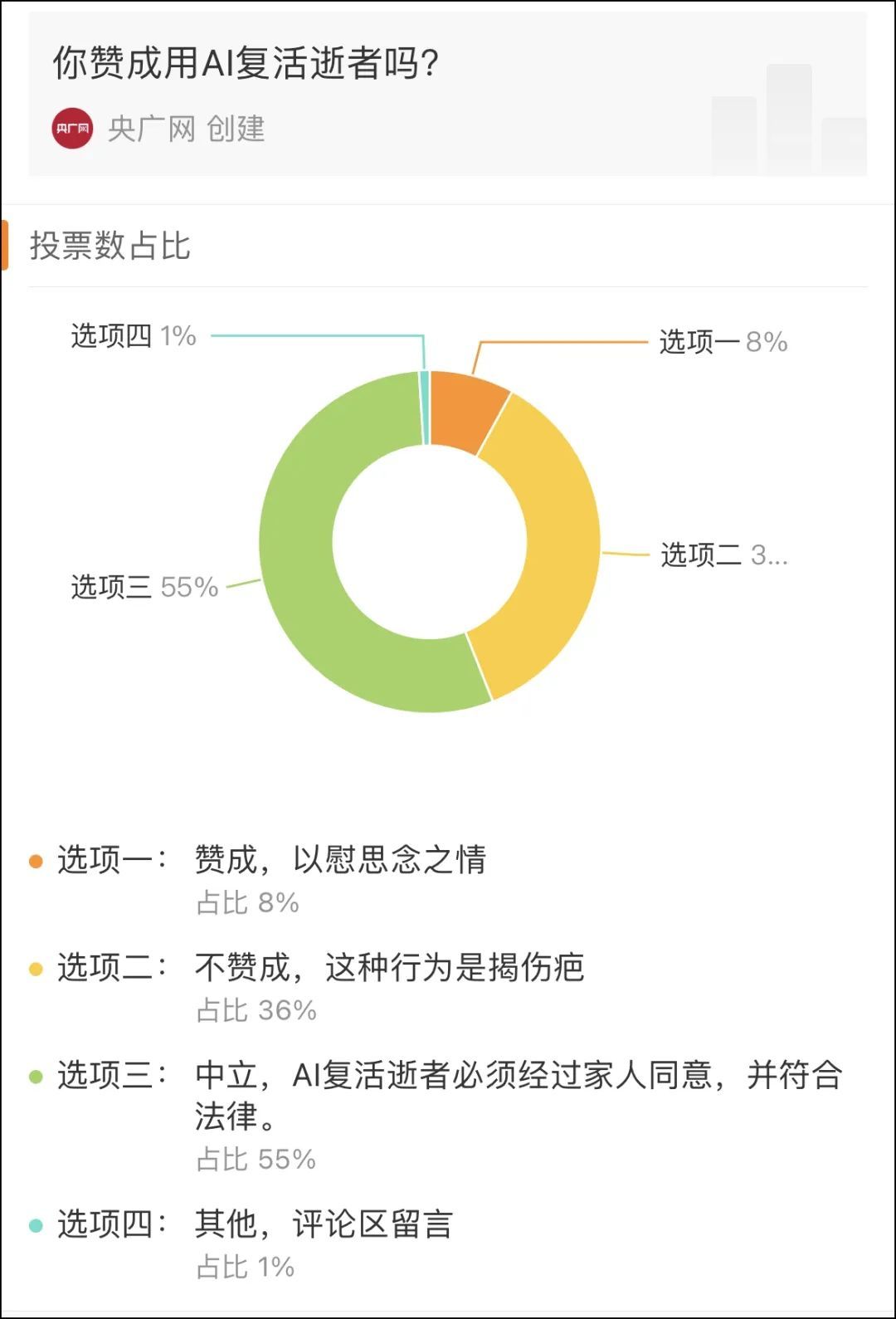This screenshot has height=1319, width=896.
Task: Click the orange dot beside 选项一
Action: point(36,861)
